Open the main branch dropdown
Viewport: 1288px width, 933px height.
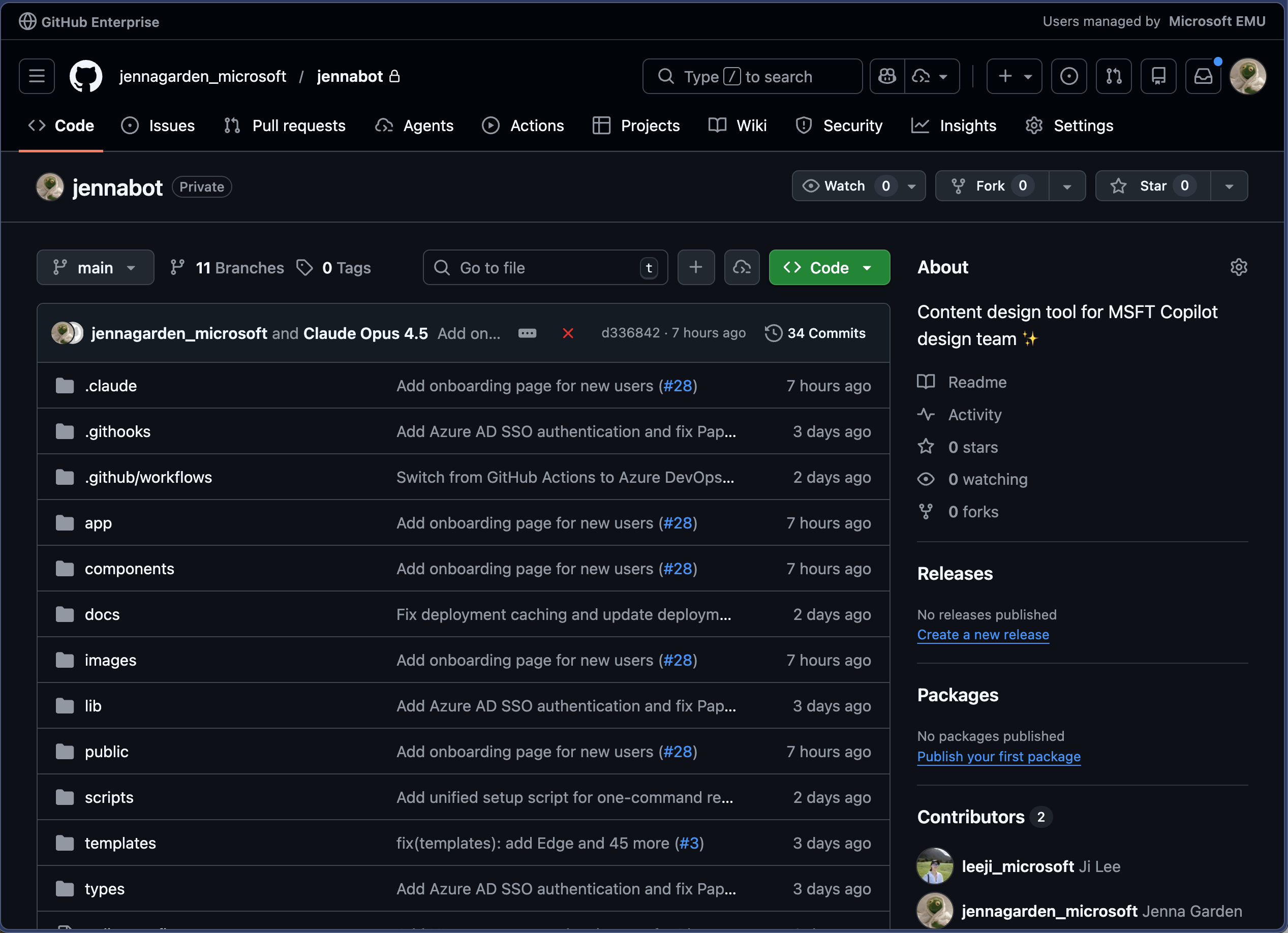click(x=96, y=267)
